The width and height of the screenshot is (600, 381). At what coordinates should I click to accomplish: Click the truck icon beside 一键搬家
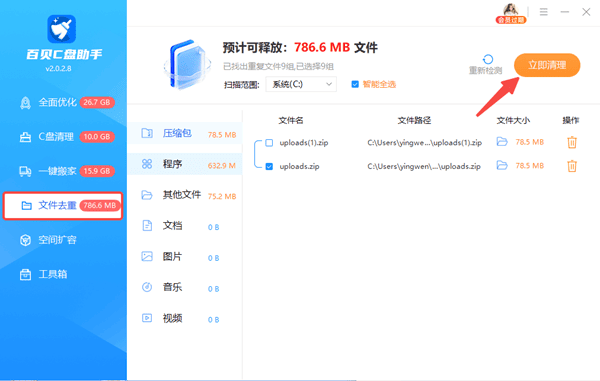tap(25, 171)
